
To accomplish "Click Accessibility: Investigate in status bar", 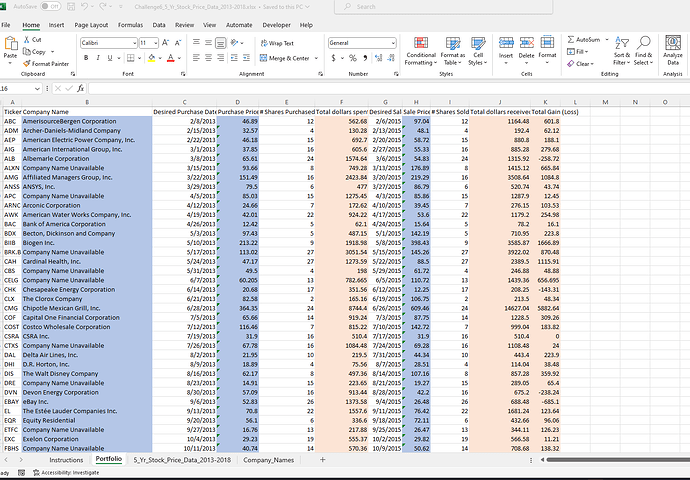I will 66,473.
